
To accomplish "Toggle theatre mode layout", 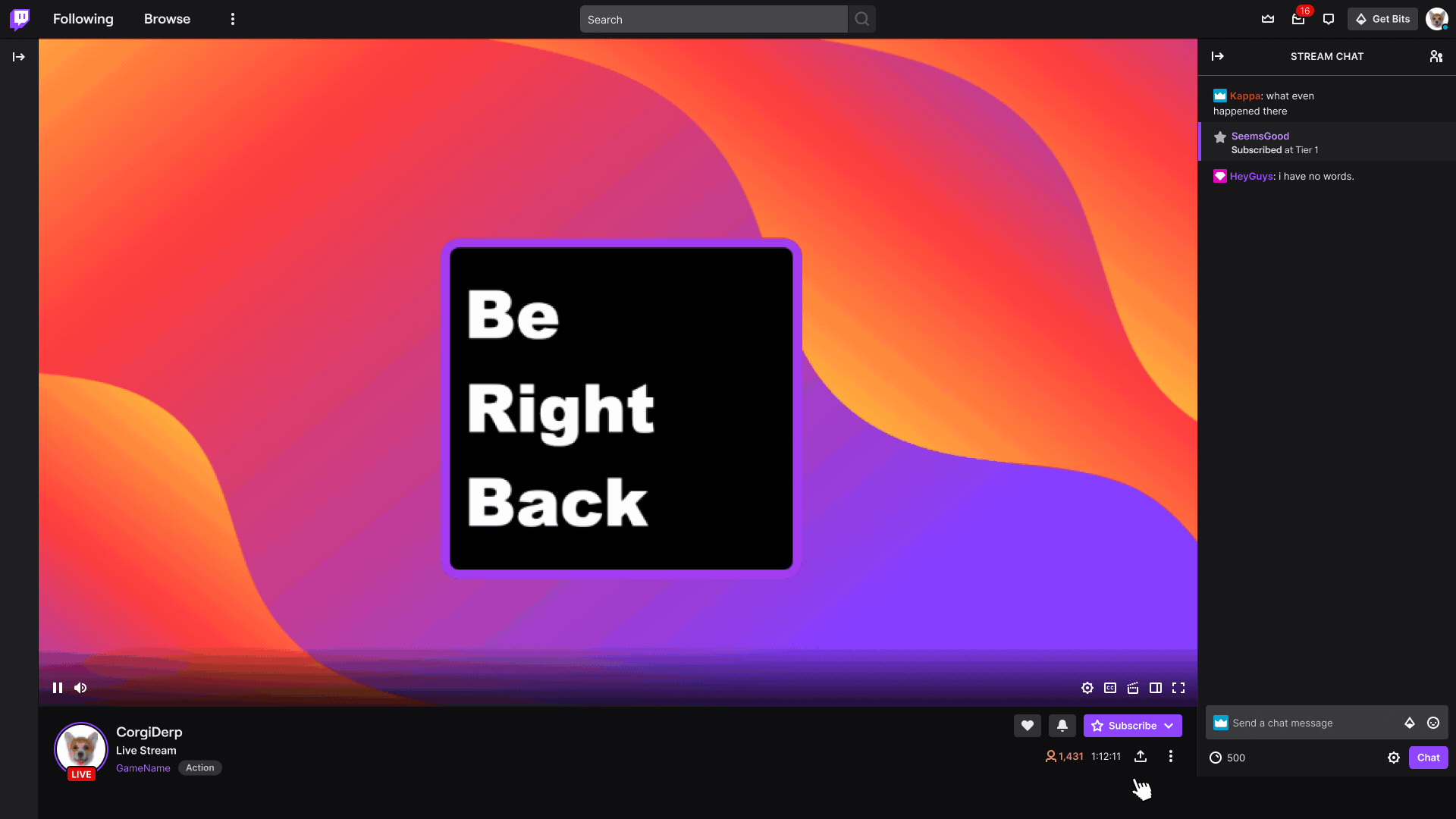I will coord(1156,688).
